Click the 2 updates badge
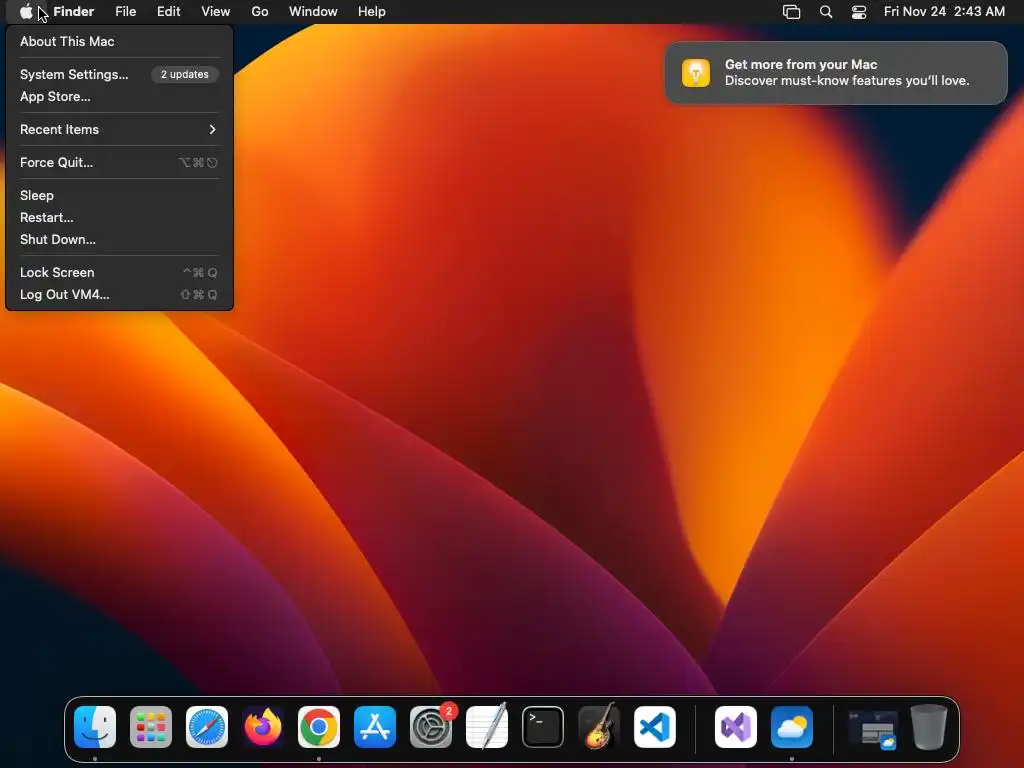Viewport: 1024px width, 768px height. click(x=185, y=74)
